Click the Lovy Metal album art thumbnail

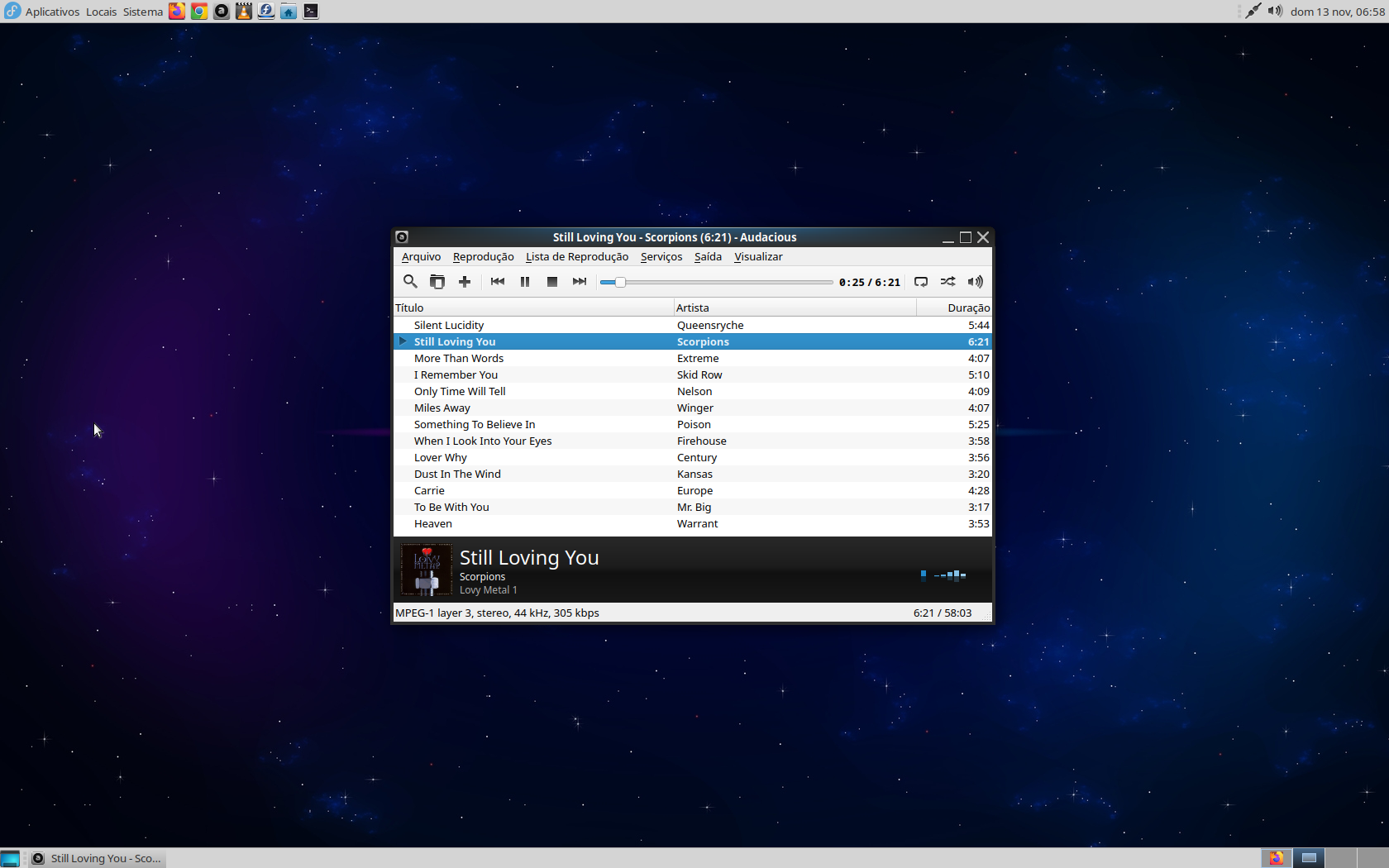pos(427,570)
